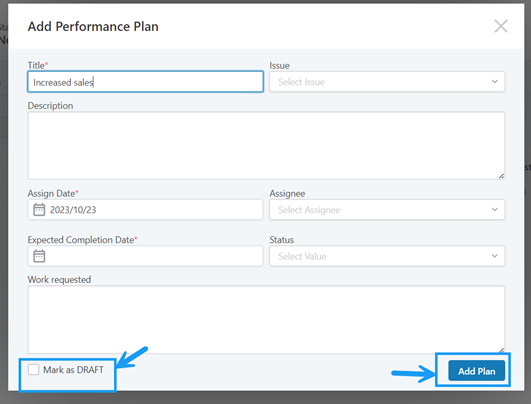Click the Mark as DRAFT label text
Screen dimensions: 531x404
[x=73, y=370]
